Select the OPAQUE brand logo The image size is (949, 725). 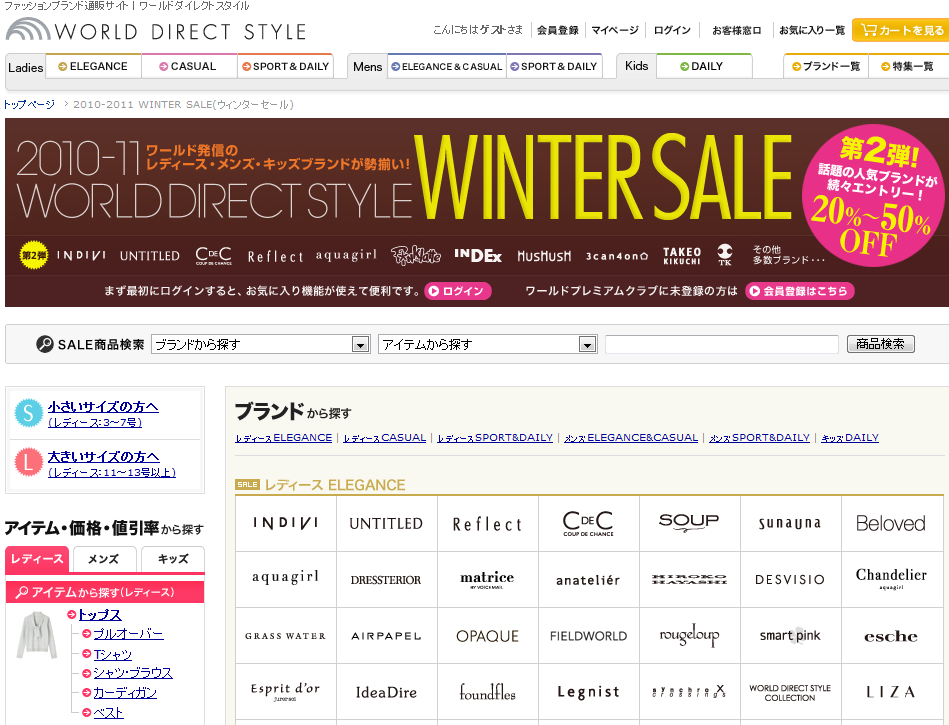click(488, 635)
